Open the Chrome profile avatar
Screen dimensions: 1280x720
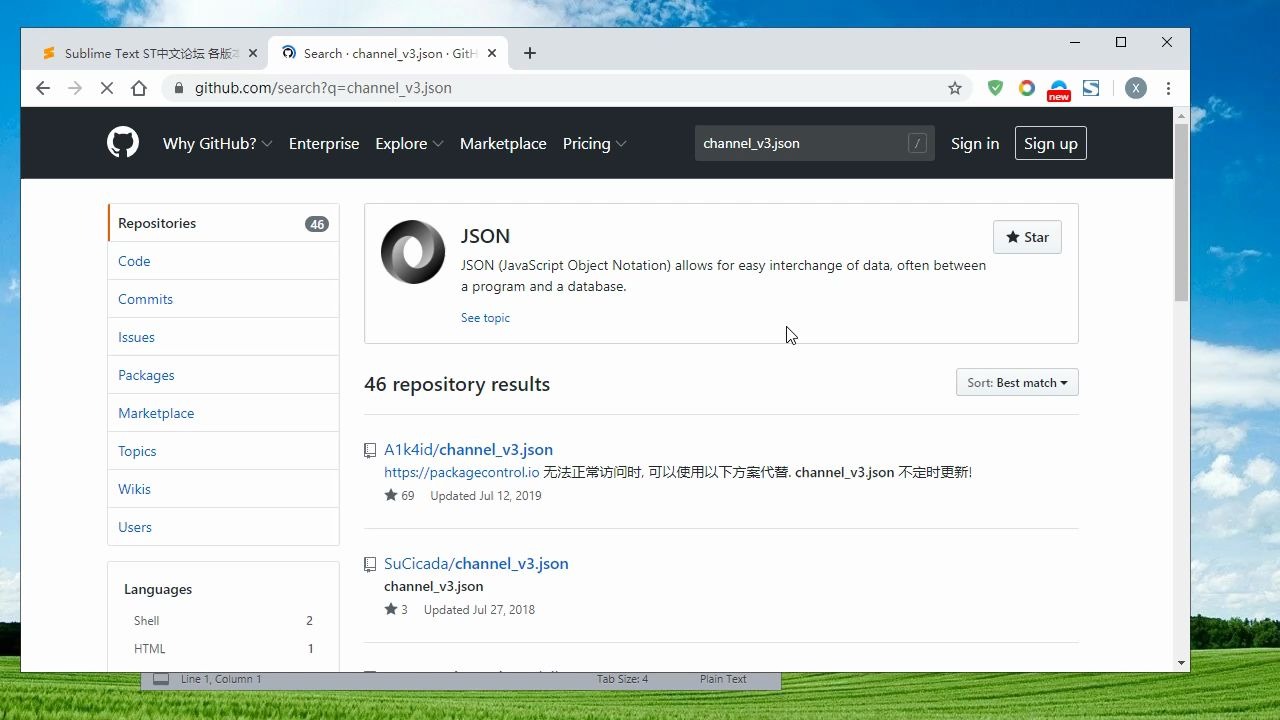pyautogui.click(x=1136, y=88)
